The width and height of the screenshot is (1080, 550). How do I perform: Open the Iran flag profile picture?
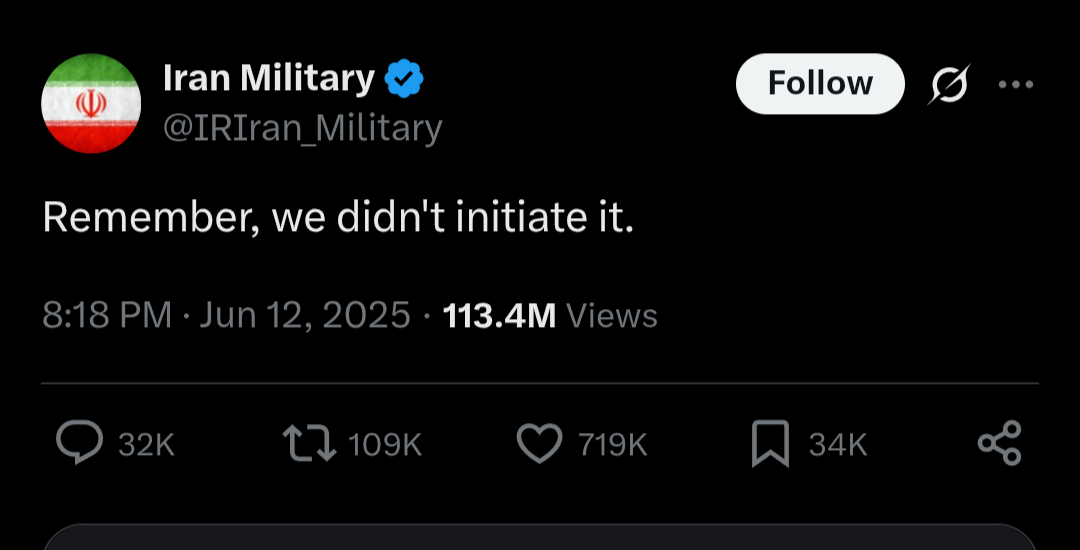[x=91, y=103]
